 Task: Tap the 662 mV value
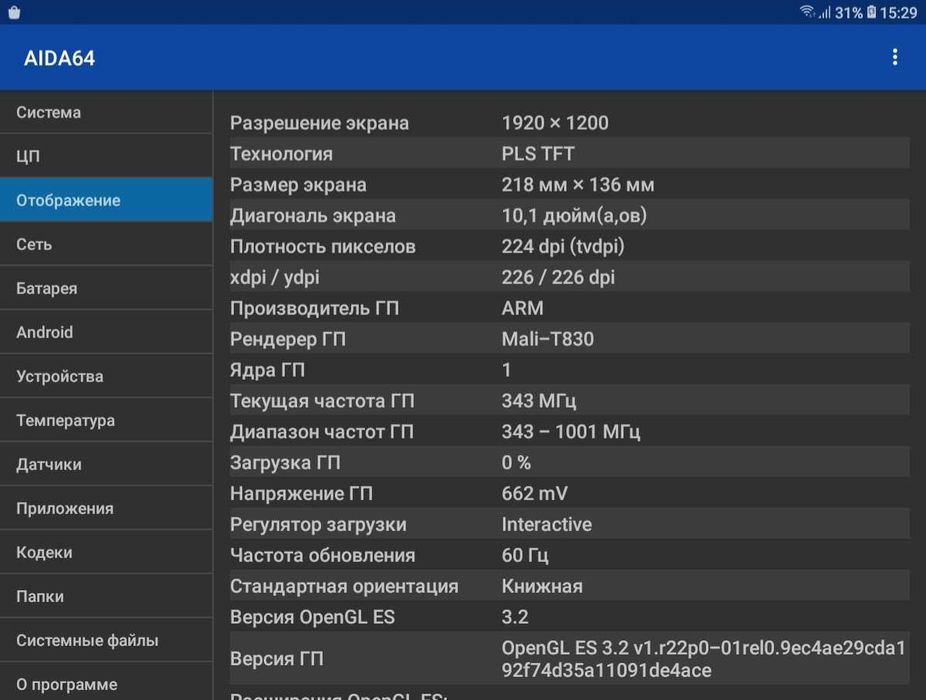pyautogui.click(x=534, y=493)
